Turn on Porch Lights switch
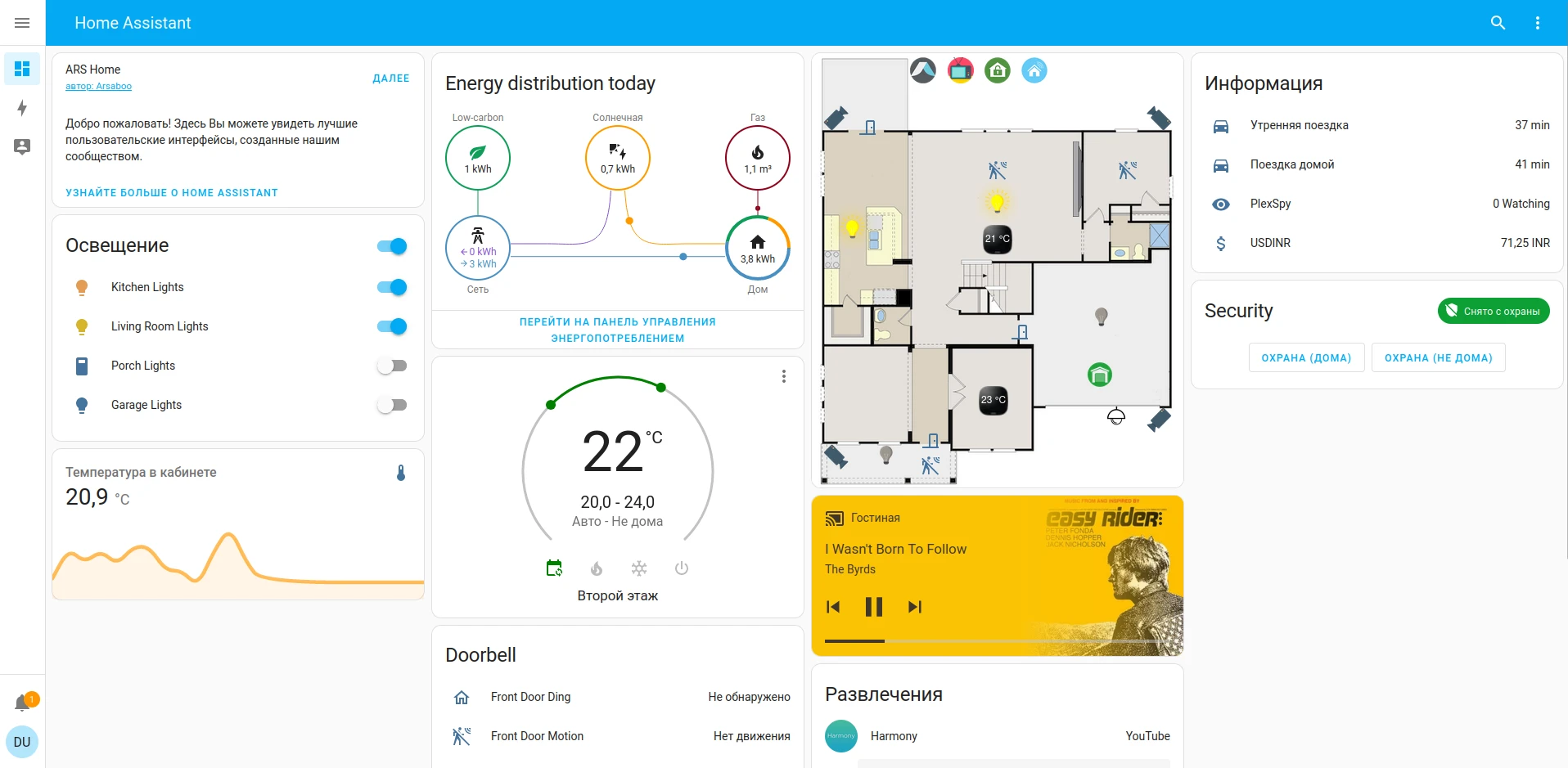1568x768 pixels. (x=392, y=366)
